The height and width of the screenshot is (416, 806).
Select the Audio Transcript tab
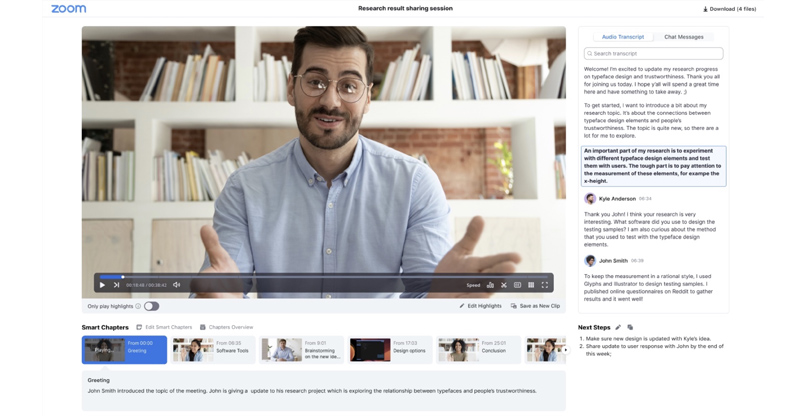[622, 37]
